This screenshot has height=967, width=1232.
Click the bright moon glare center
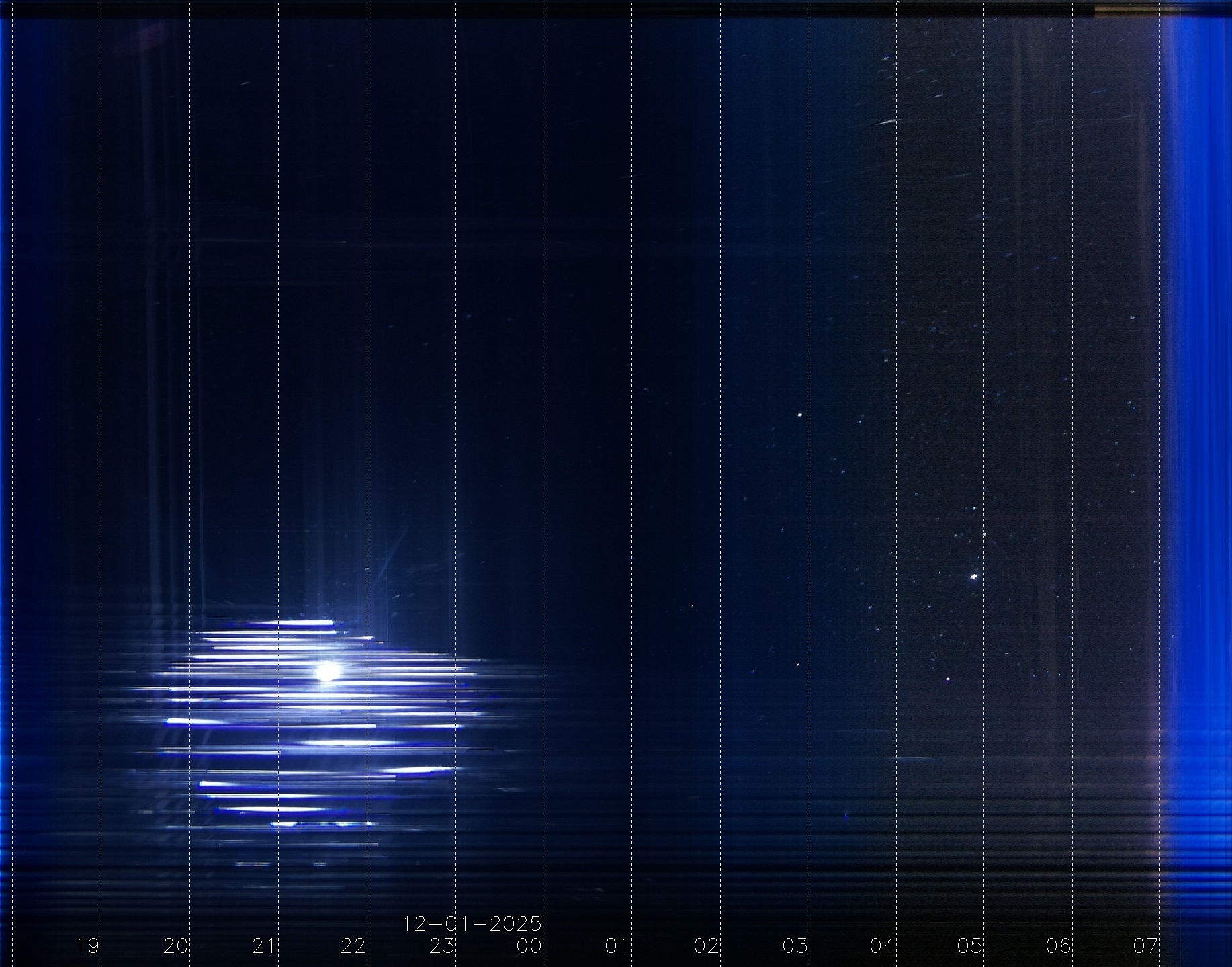(x=328, y=671)
